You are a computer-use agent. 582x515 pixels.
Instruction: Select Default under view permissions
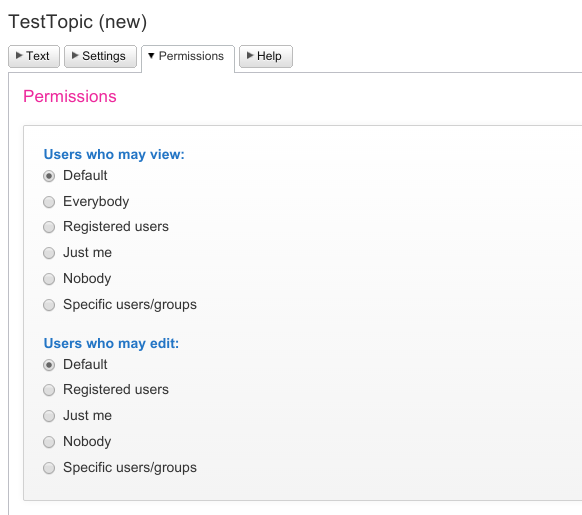pos(49,176)
